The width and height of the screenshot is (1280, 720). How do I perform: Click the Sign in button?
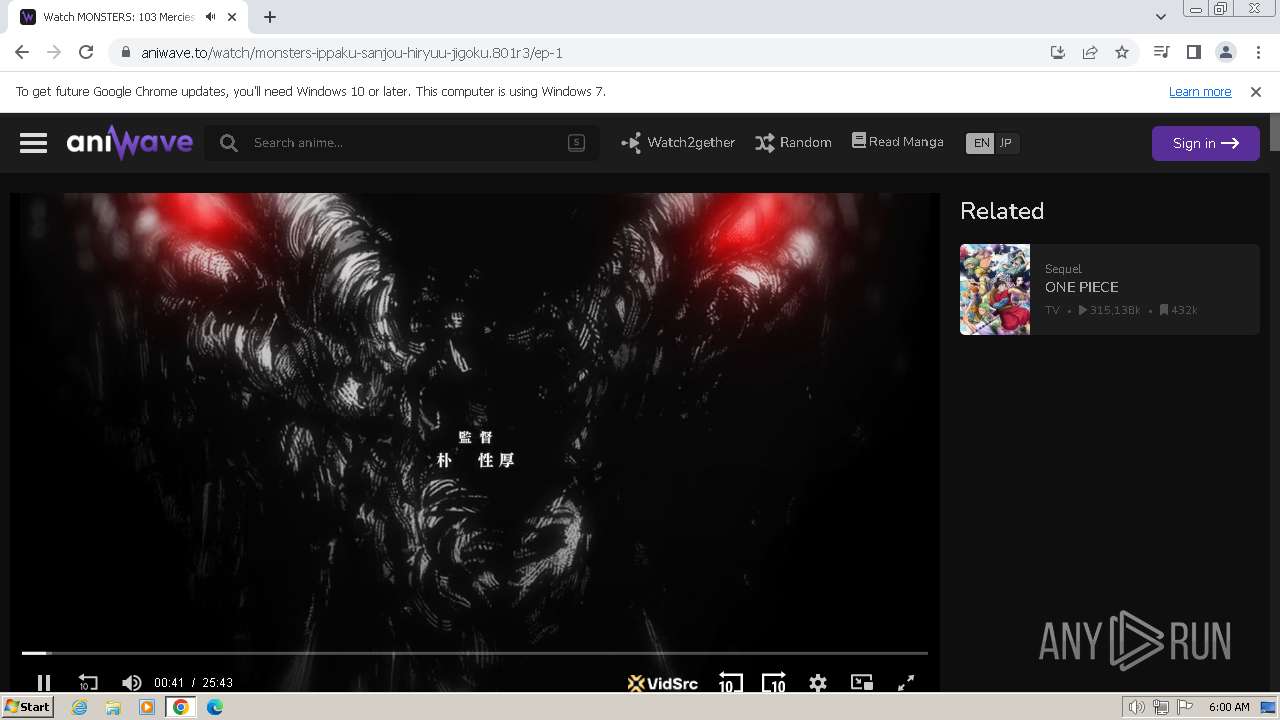pyautogui.click(x=1205, y=143)
